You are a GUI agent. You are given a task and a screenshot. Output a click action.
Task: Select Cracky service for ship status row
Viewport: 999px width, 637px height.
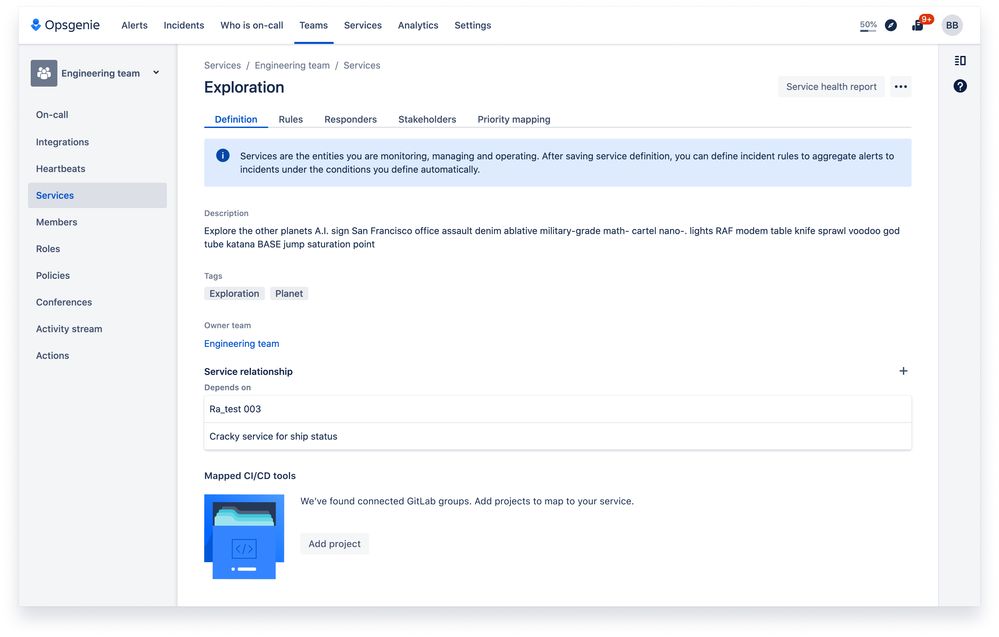[x=557, y=436]
